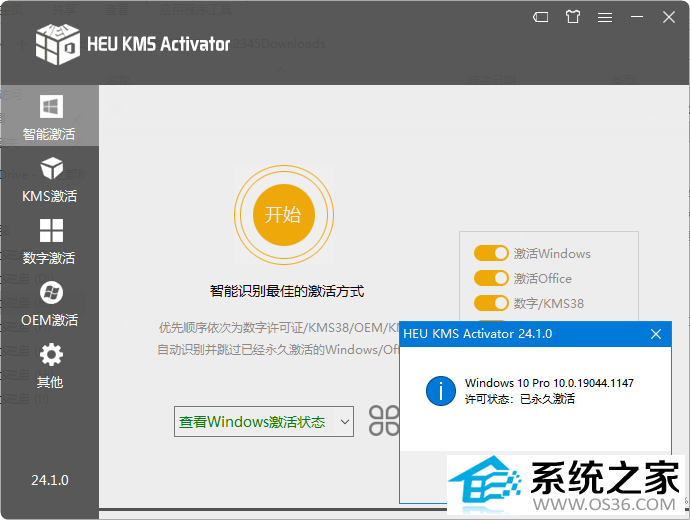Open the 其他 settings tab

tap(49, 366)
